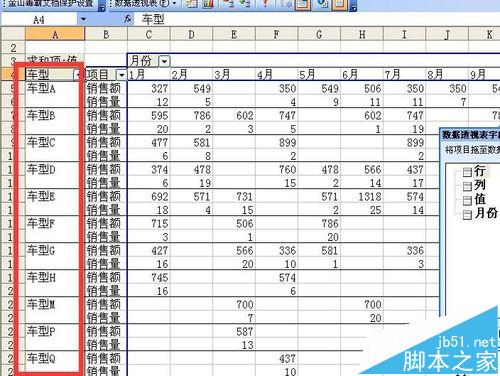Click the 数据透视表字段 panel title bar

470,135
